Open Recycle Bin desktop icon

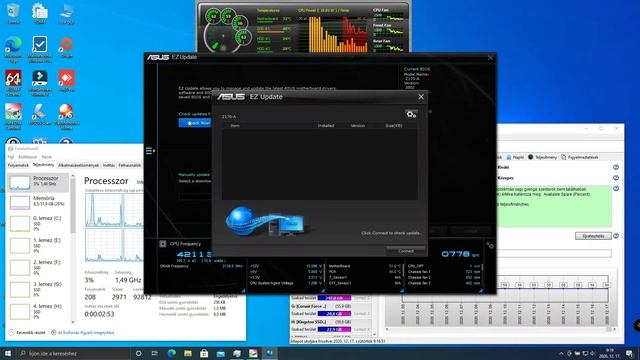[13, 14]
